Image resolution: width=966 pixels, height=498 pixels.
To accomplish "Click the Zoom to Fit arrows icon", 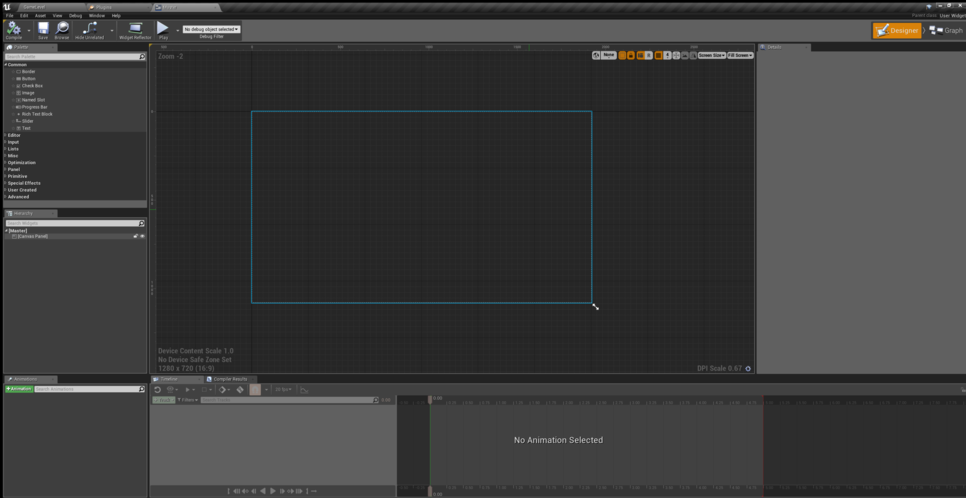I will (676, 55).
